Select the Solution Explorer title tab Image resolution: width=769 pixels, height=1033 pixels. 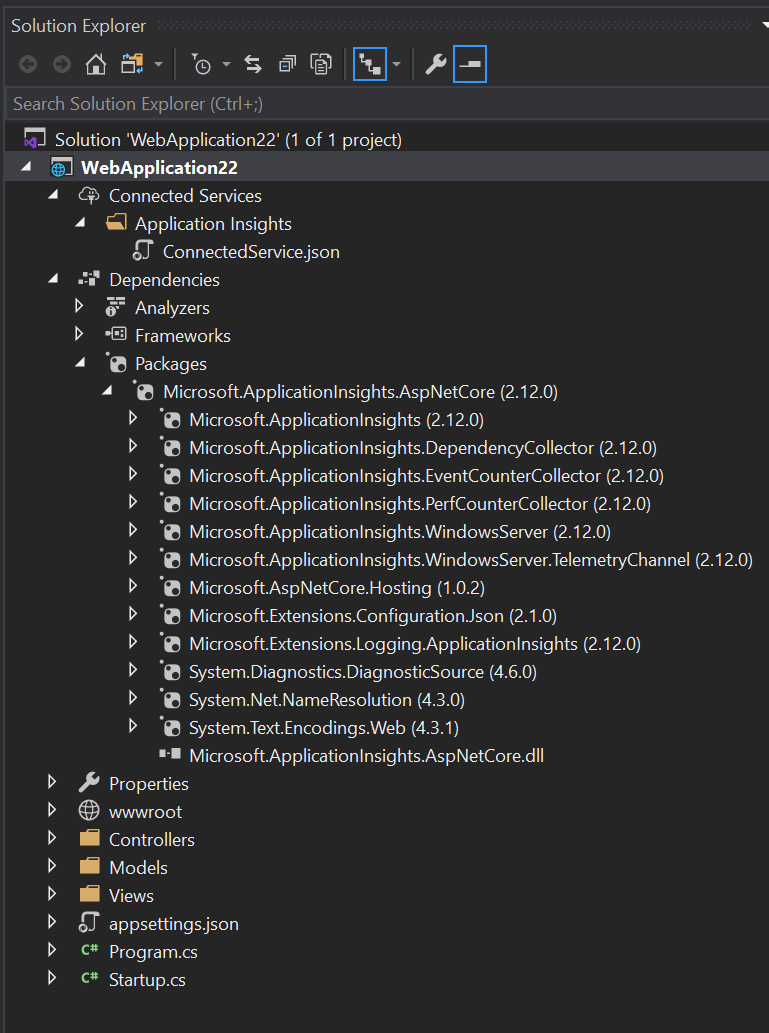coord(78,25)
